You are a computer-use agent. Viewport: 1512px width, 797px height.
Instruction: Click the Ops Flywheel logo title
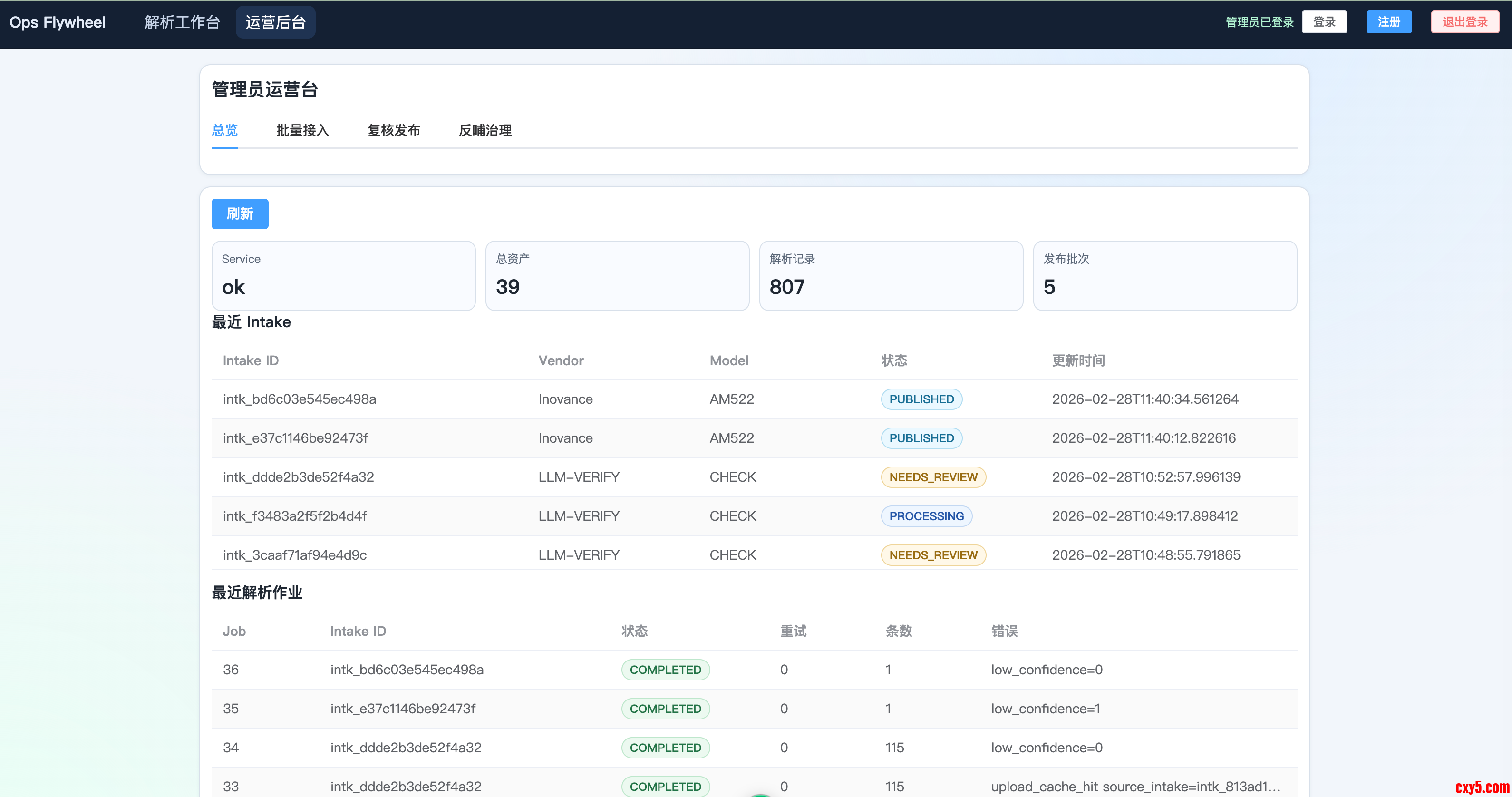[58, 22]
